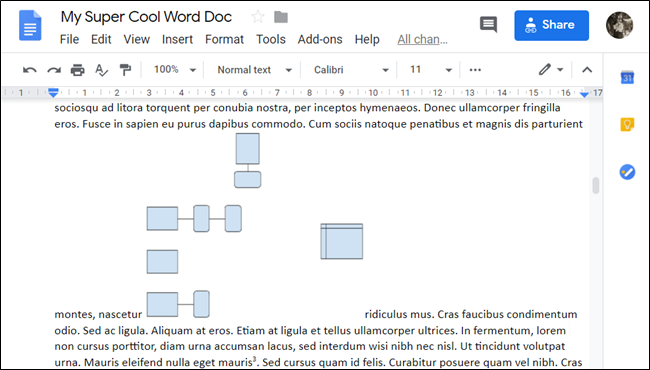The width and height of the screenshot is (650, 370).
Task: Click the Google Docs home icon
Action: point(30,26)
